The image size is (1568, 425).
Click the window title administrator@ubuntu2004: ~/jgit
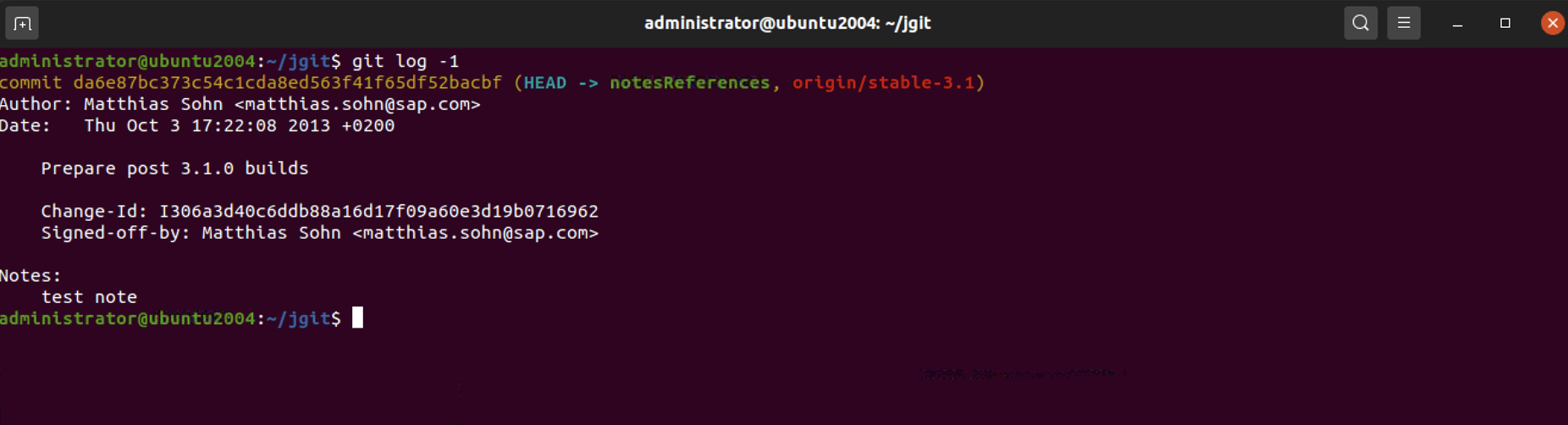pyautogui.click(x=787, y=23)
